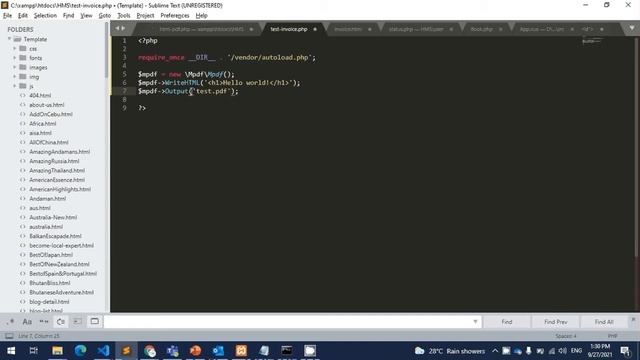Click the Spaces: 4 indentation setting
This screenshot has height=360, width=640.
566,336
